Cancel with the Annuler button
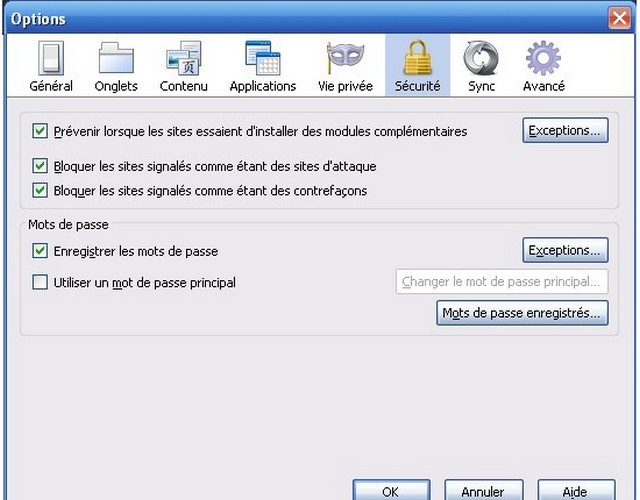The height and width of the screenshot is (500, 640). pyautogui.click(x=484, y=490)
